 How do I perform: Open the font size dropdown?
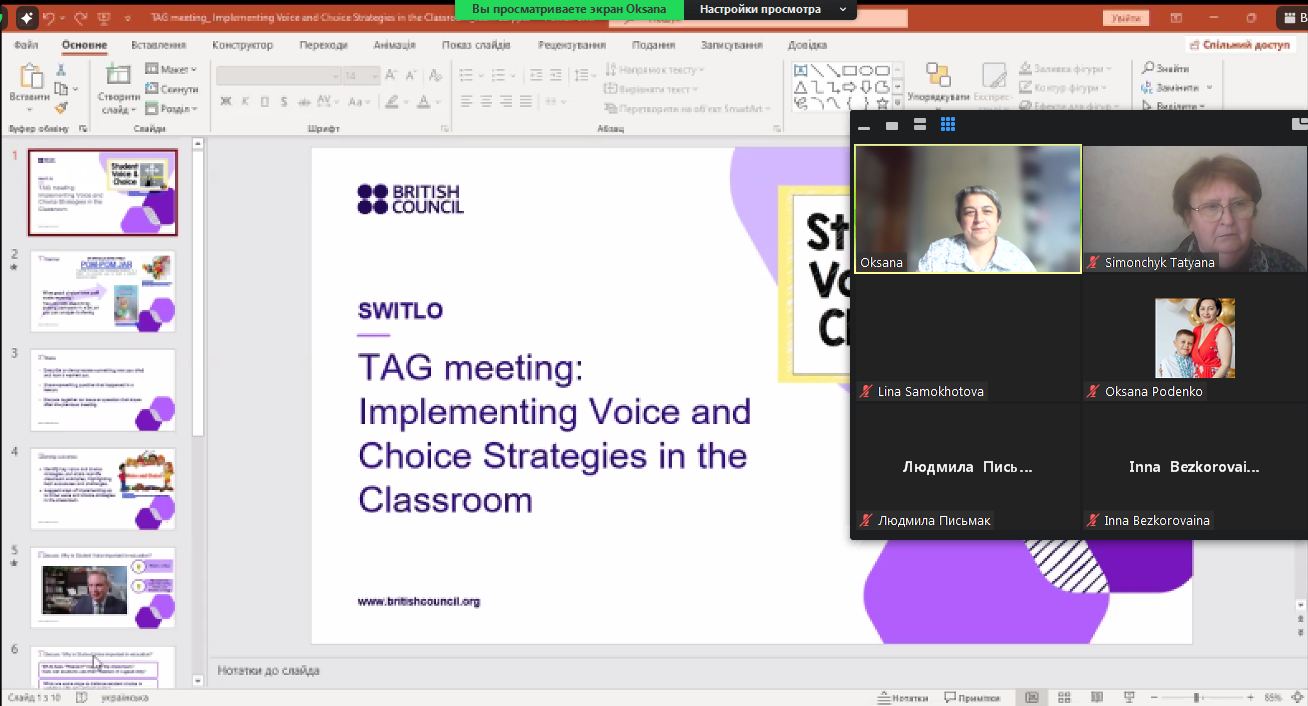375,76
